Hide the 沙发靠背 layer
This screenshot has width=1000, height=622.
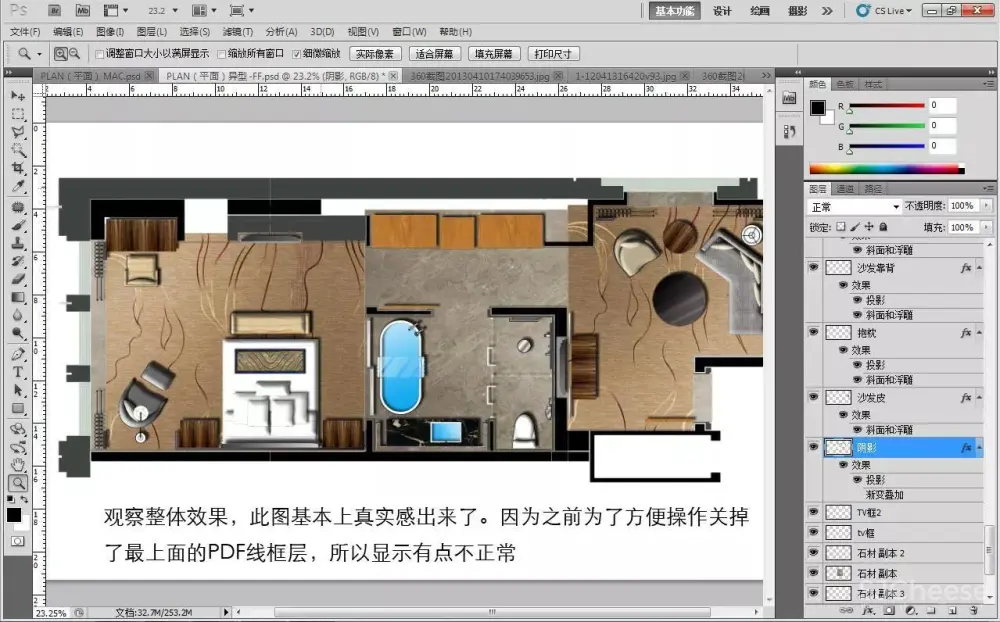pos(813,268)
